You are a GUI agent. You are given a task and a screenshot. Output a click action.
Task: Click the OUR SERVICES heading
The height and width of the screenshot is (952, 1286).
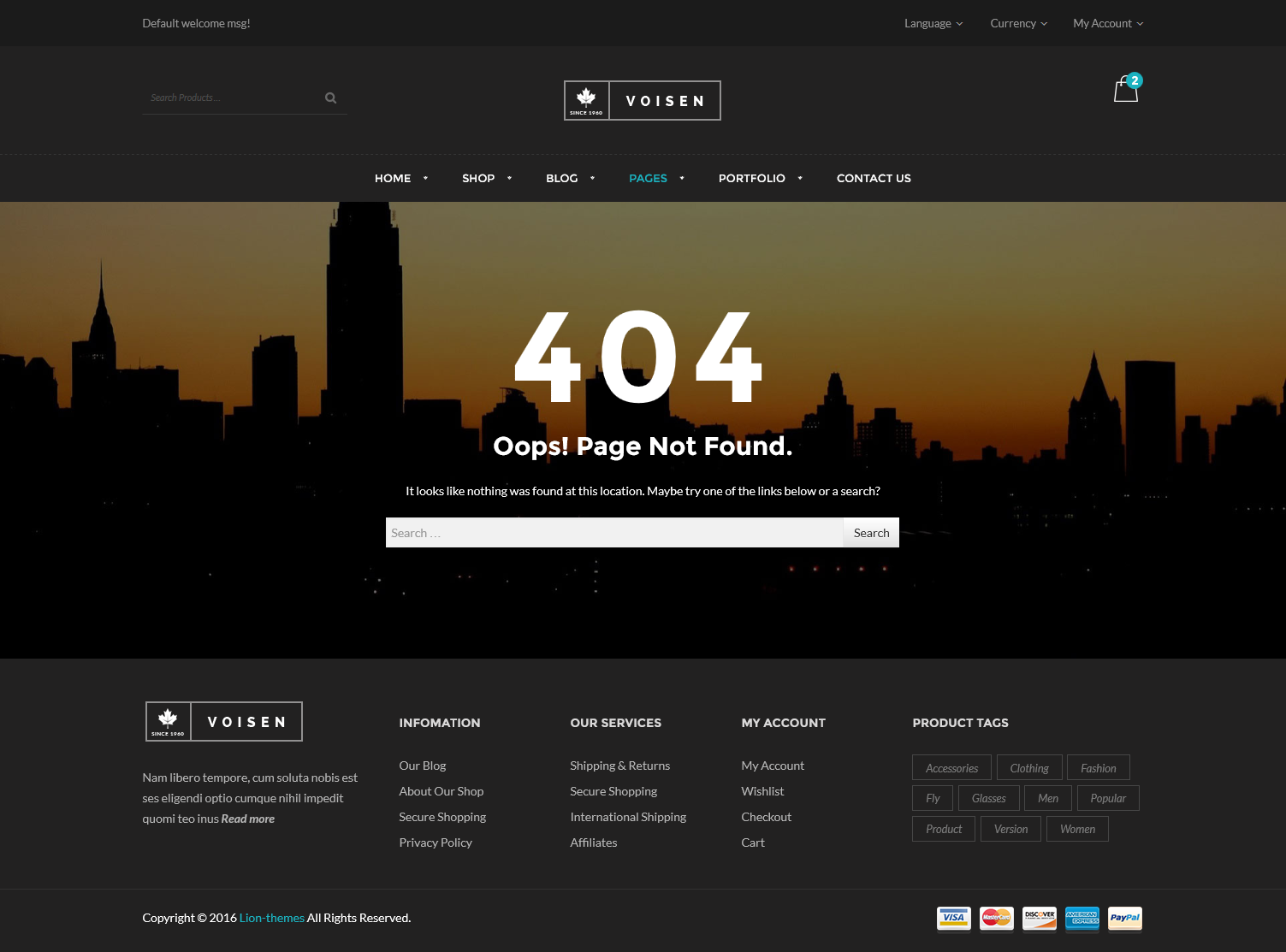(x=616, y=723)
